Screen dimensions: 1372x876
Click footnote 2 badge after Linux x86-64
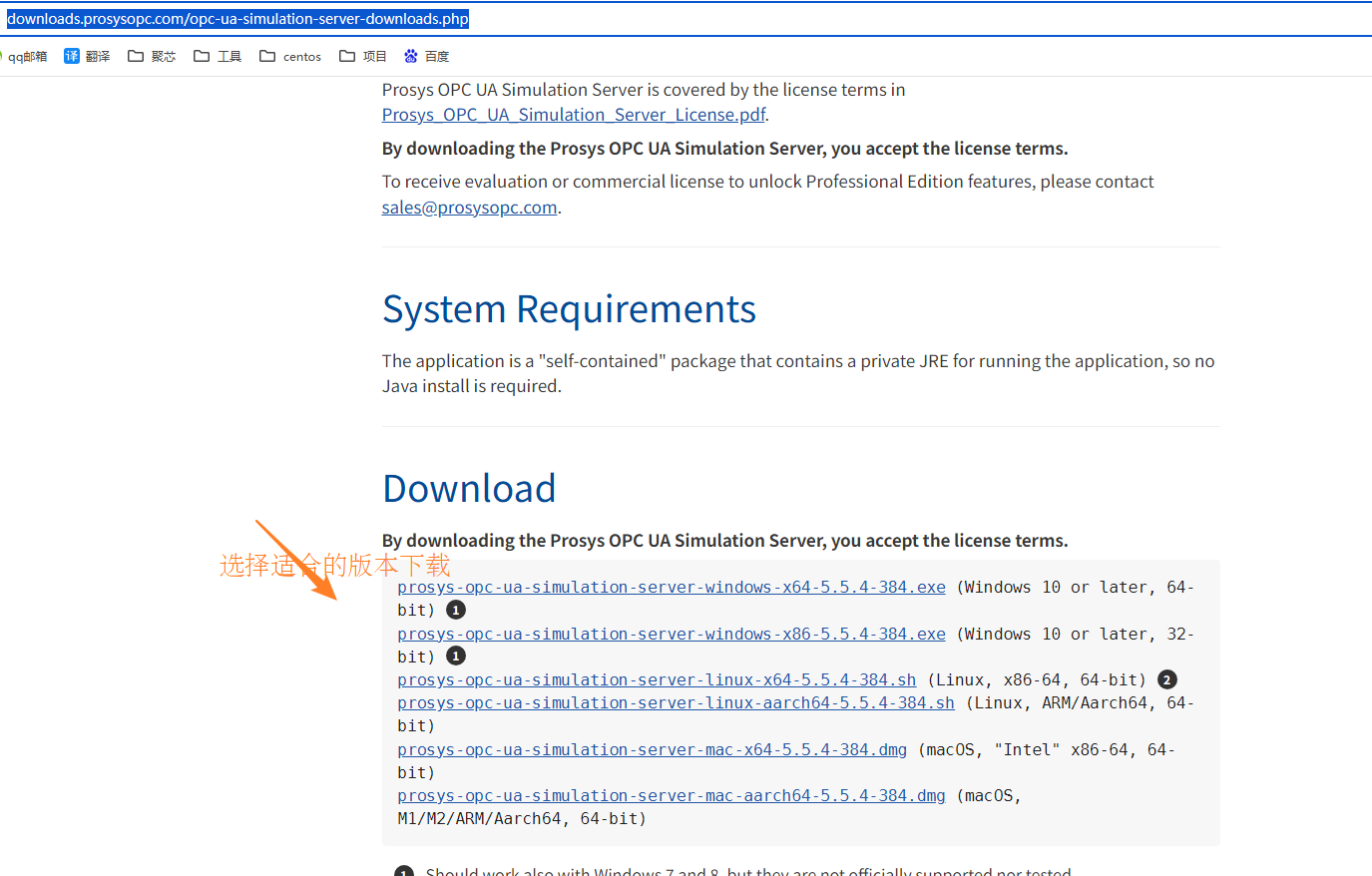tap(1167, 679)
